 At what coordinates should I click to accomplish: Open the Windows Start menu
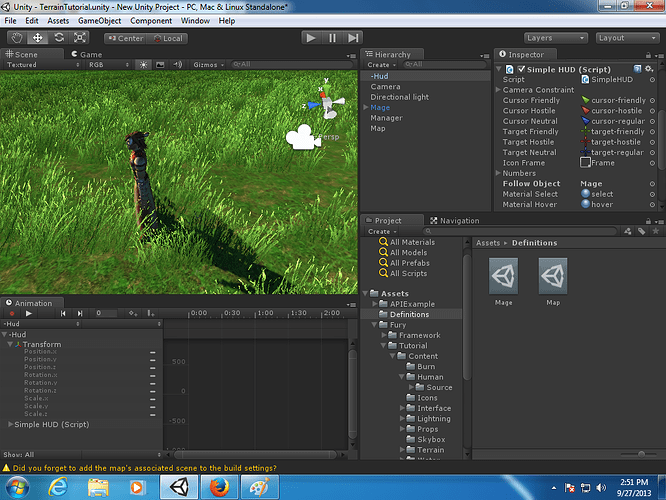pyautogui.click(x=17, y=487)
